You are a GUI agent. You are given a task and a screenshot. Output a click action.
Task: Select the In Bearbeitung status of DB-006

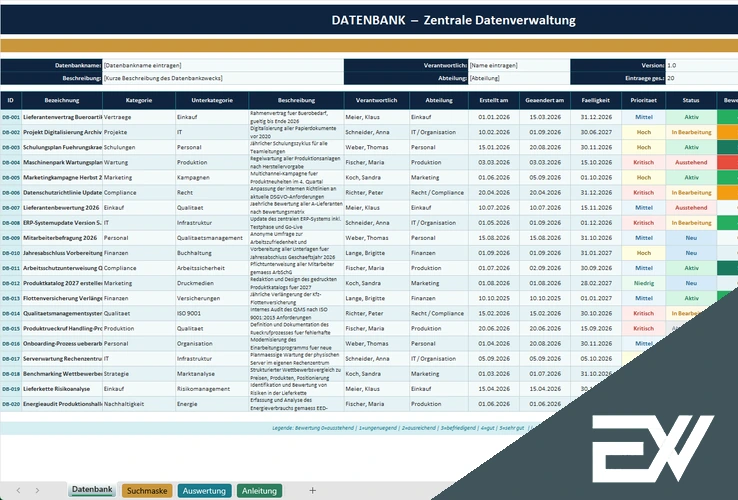pos(691,193)
